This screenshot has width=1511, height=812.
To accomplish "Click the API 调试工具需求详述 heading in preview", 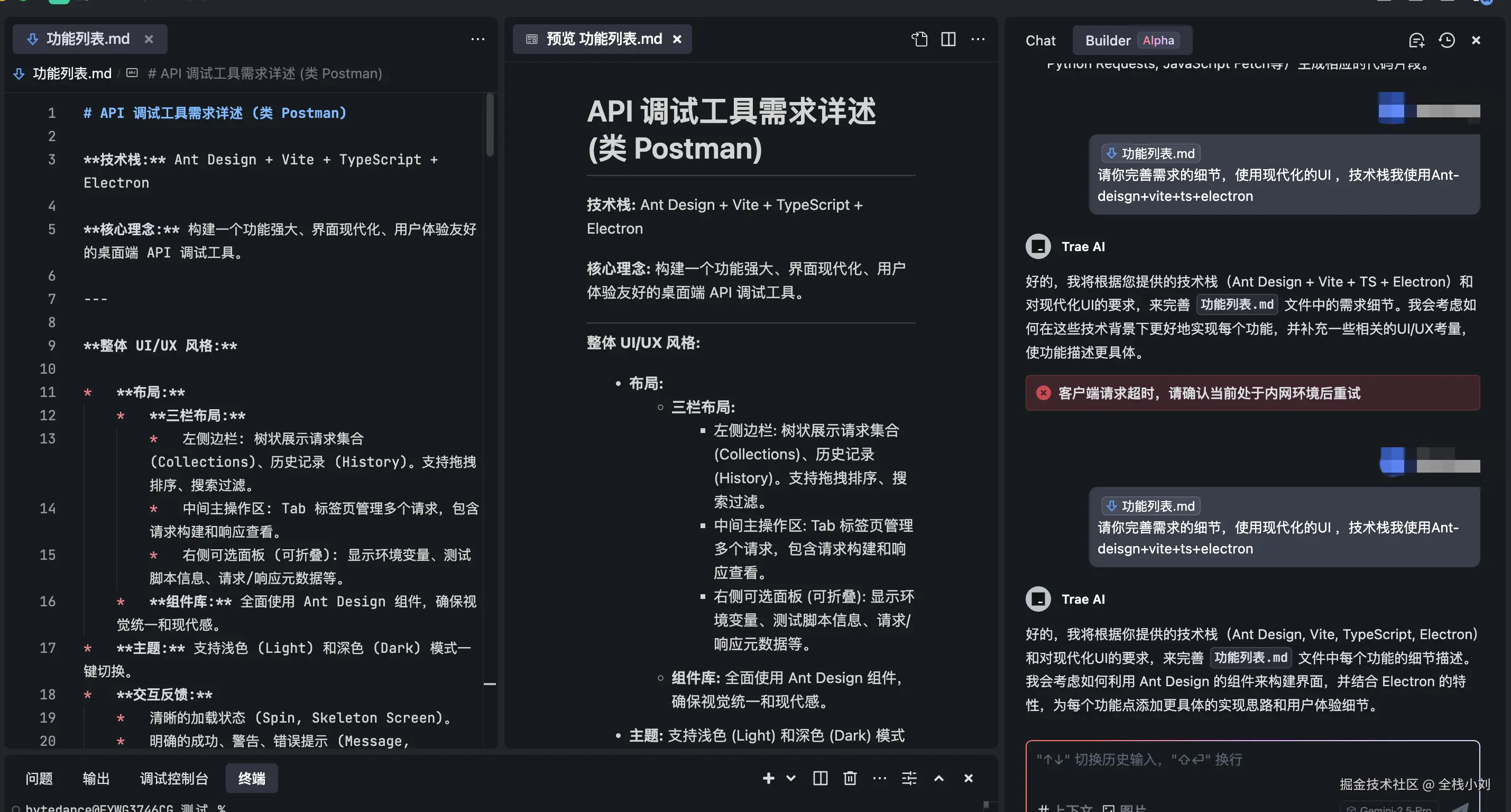I will click(732, 130).
